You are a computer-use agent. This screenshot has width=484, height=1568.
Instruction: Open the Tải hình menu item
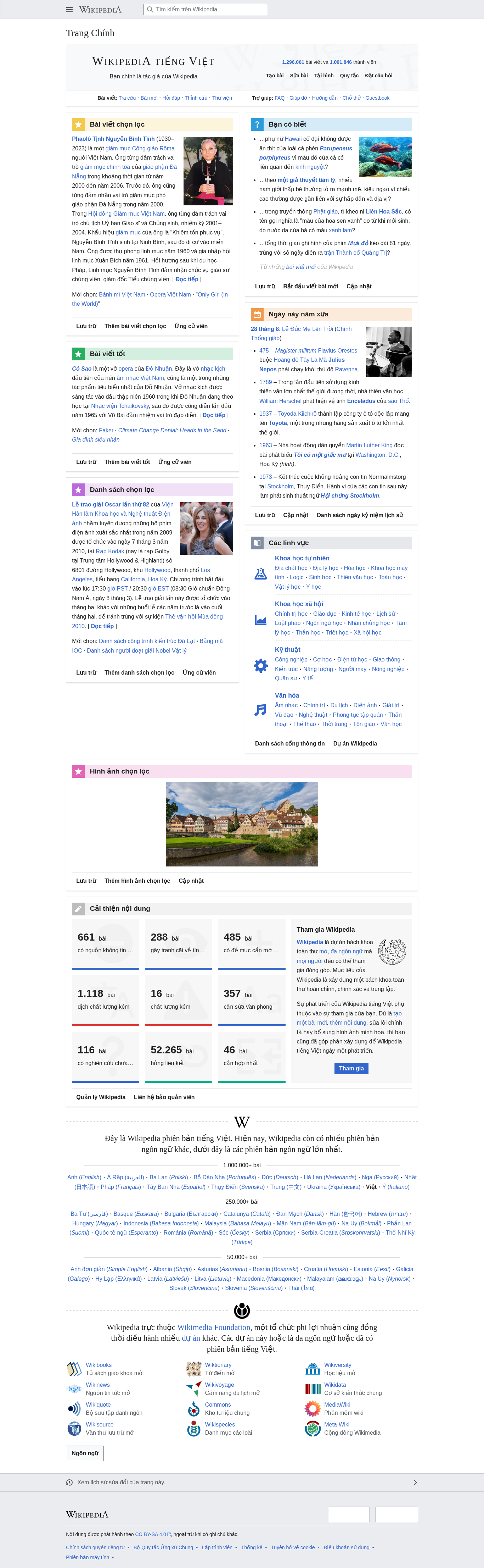tap(323, 76)
